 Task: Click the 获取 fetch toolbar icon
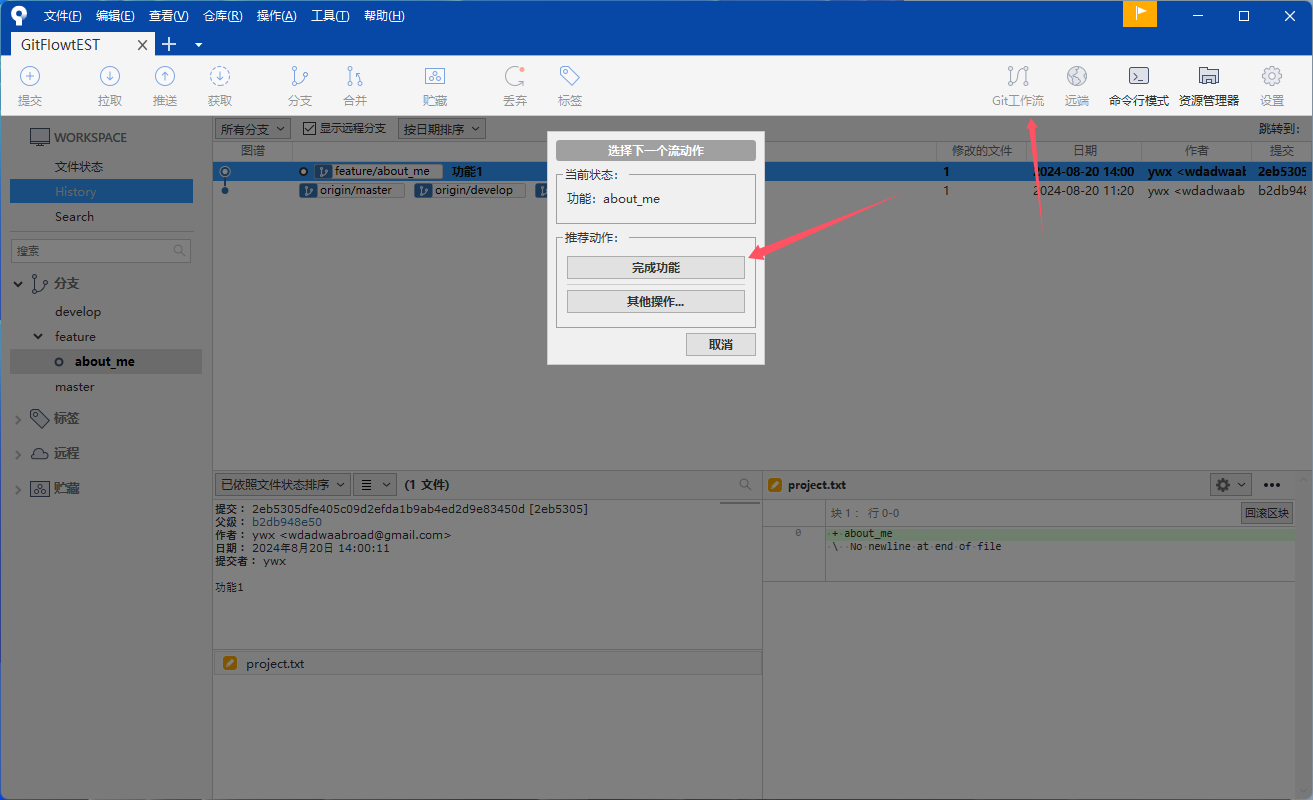click(220, 77)
